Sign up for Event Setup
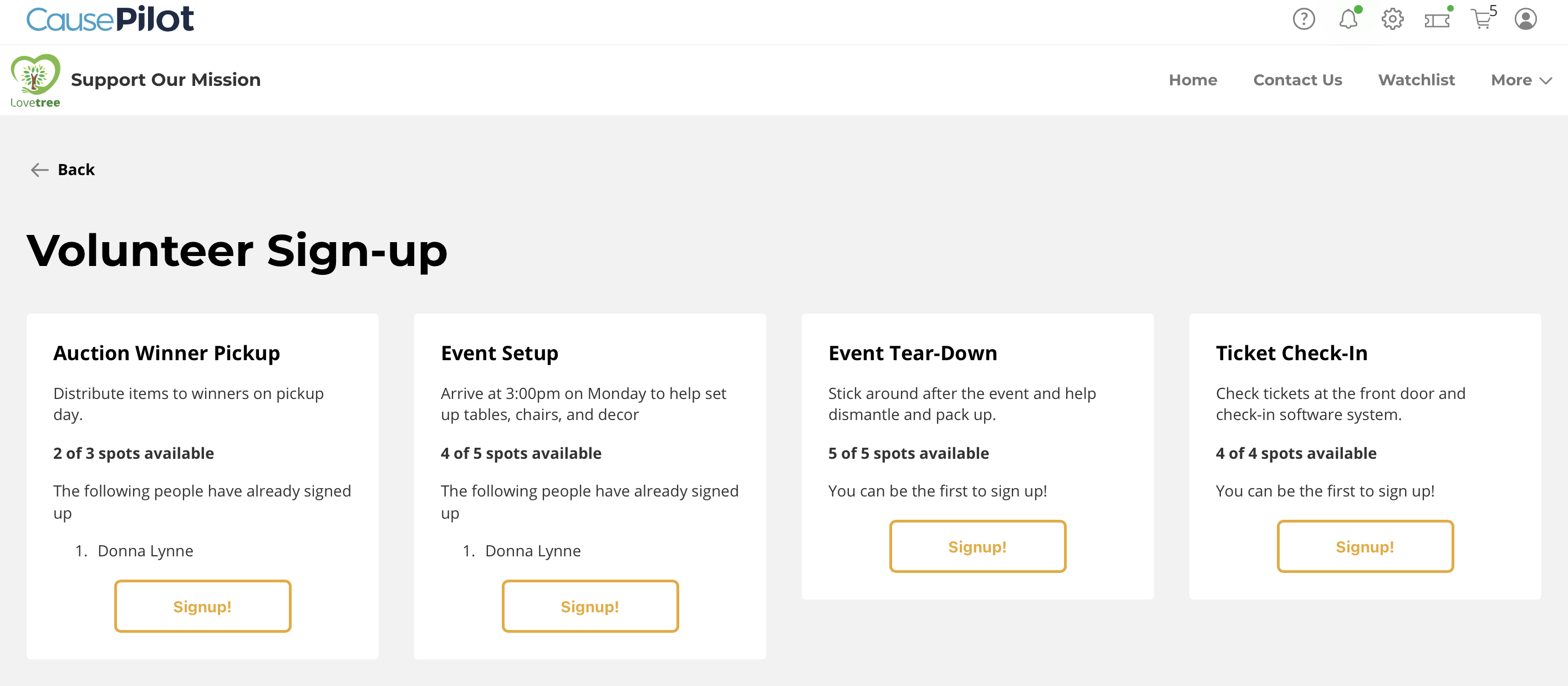 (x=589, y=606)
